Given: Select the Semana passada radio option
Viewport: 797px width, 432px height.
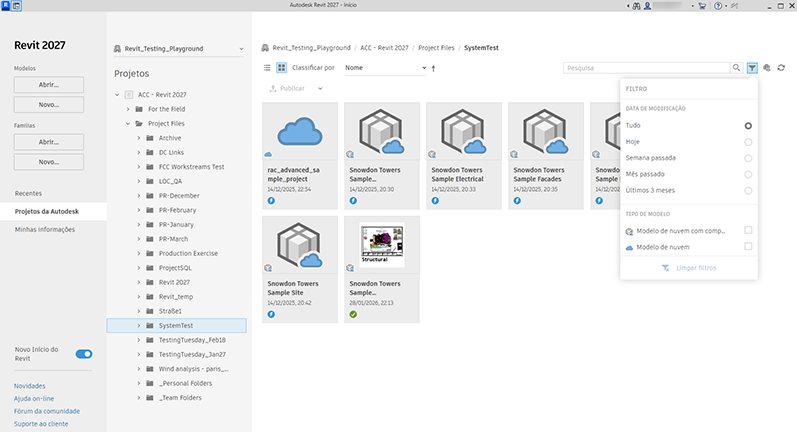Looking at the screenshot, I should 748,158.
